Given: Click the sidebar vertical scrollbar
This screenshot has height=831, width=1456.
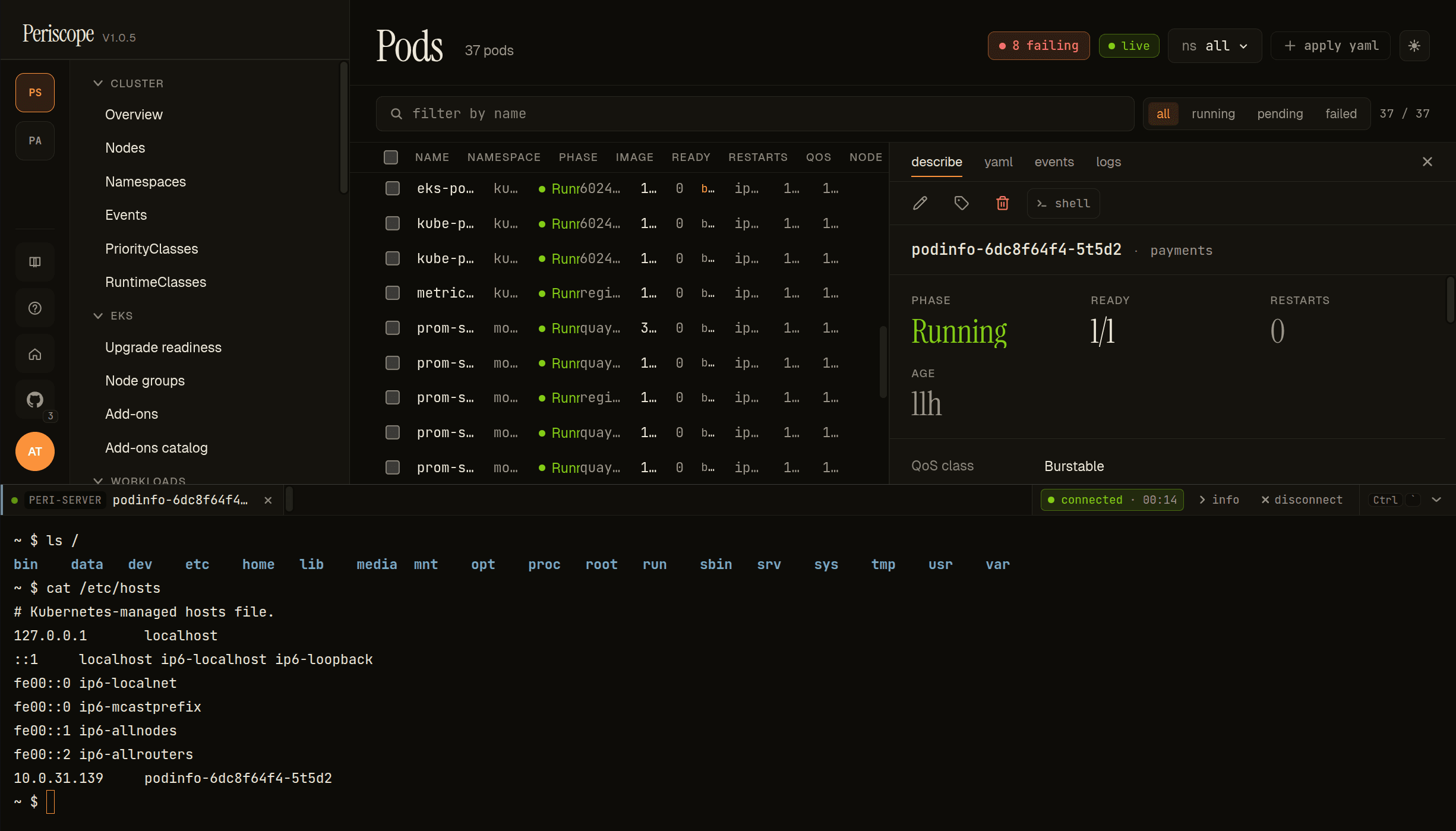Looking at the screenshot, I should pyautogui.click(x=343, y=127).
